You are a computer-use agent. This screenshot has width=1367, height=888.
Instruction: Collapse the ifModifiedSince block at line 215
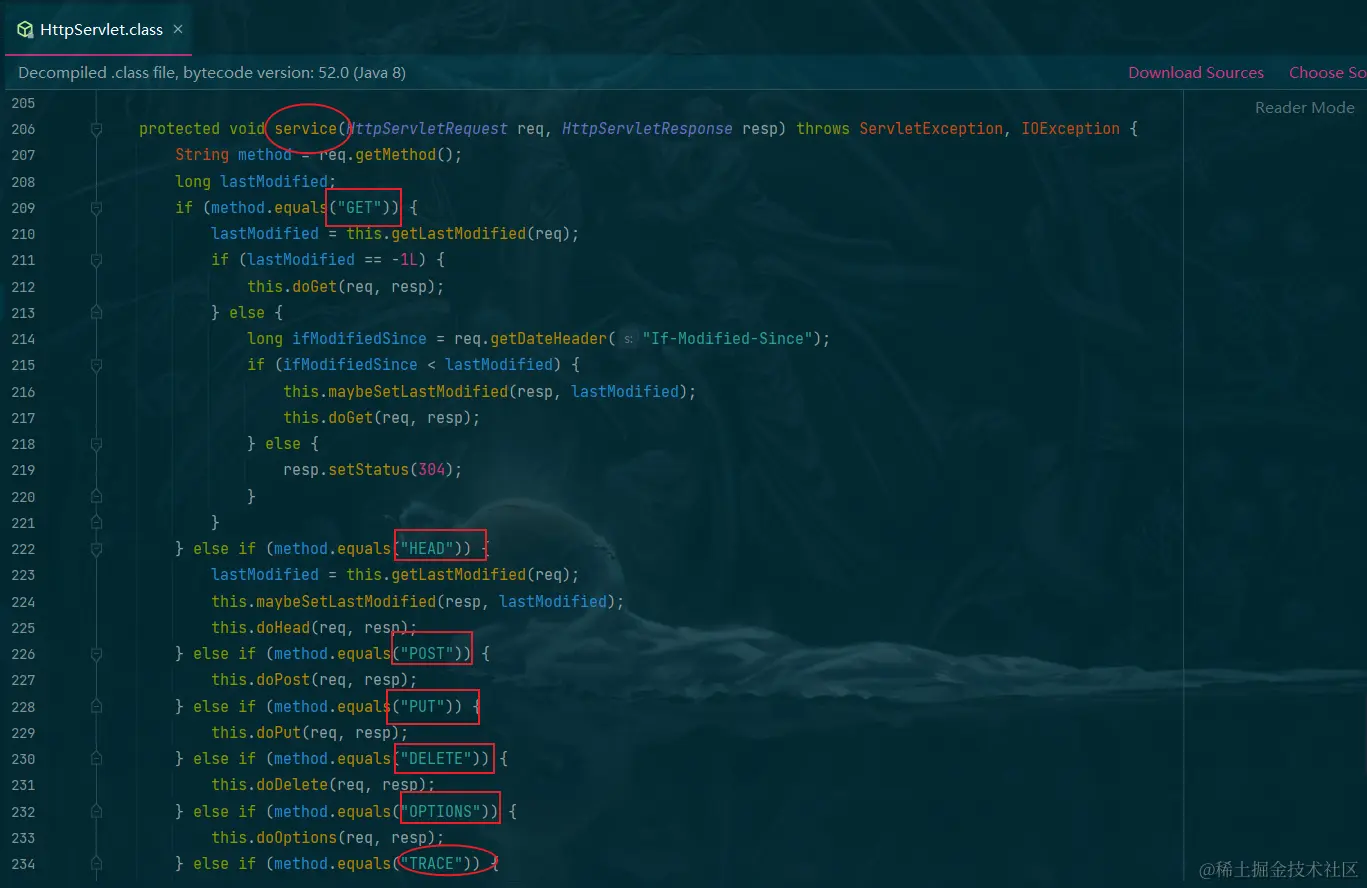(96, 365)
